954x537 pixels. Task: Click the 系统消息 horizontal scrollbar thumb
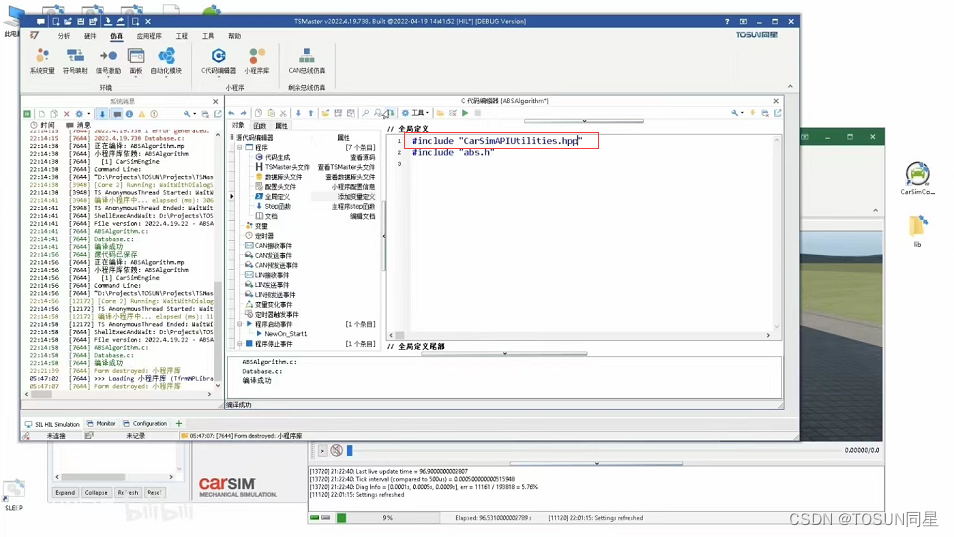click(41, 394)
